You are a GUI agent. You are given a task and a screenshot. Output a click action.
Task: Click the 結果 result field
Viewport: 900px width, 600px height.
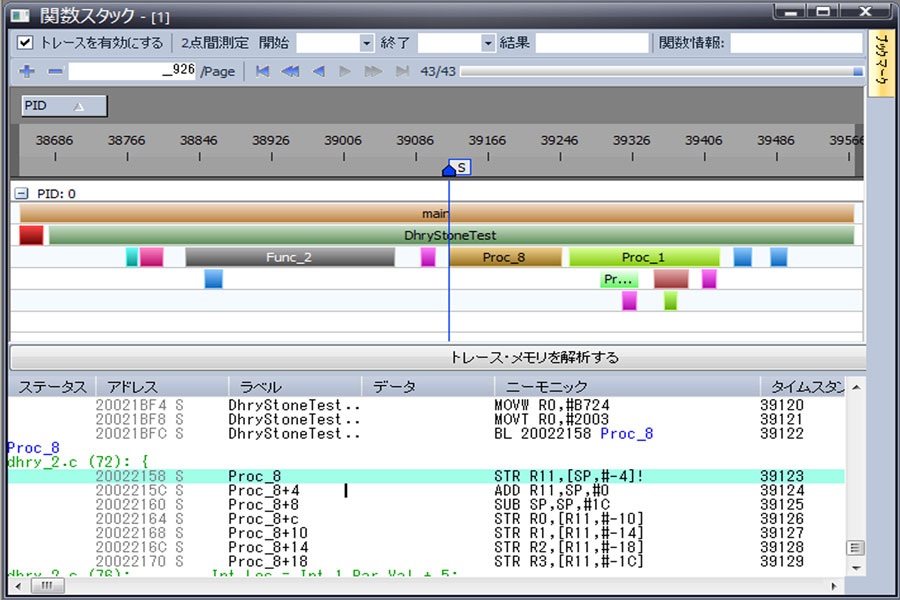click(x=591, y=42)
